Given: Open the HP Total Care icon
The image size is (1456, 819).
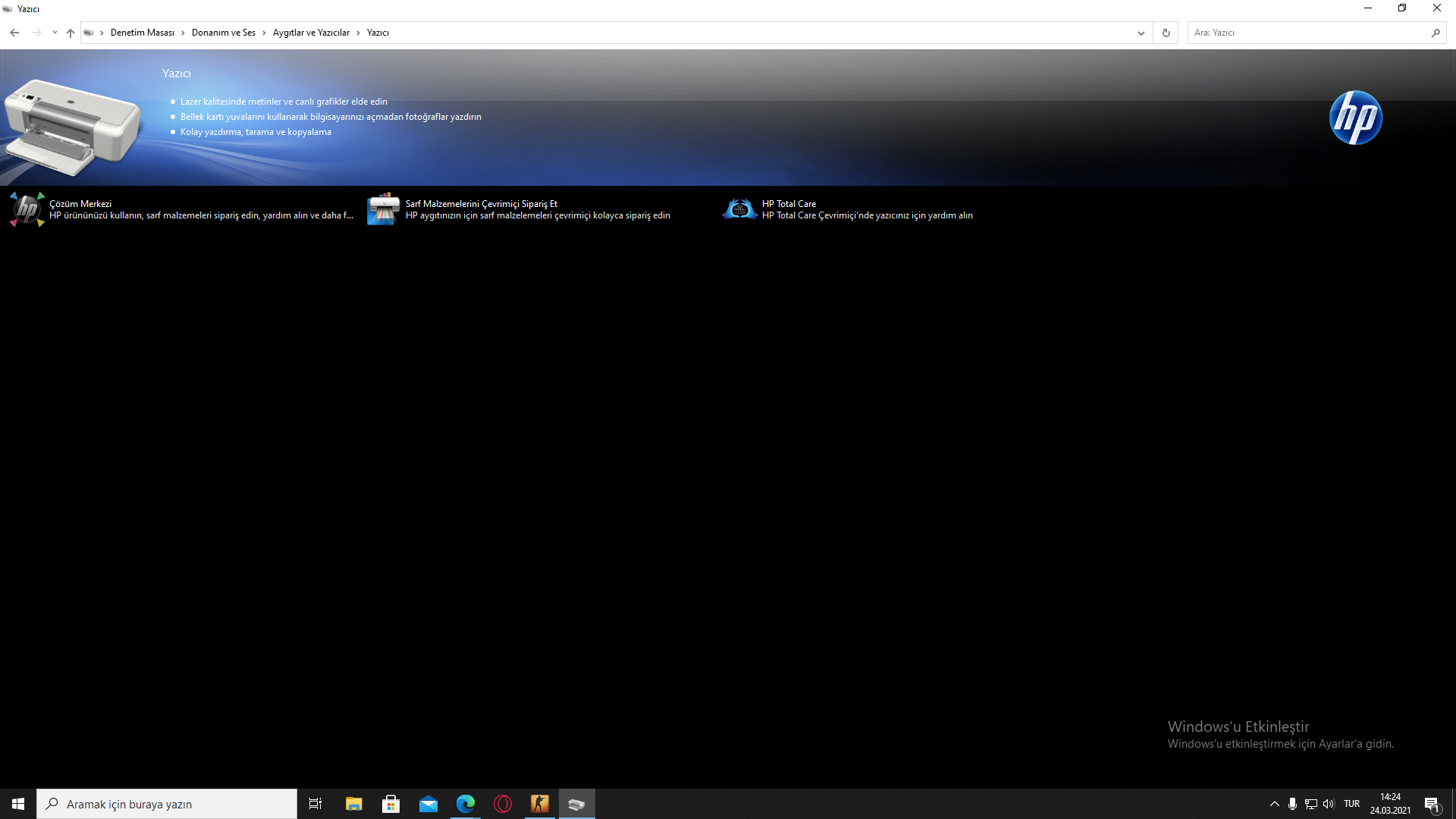Looking at the screenshot, I should click(x=739, y=209).
